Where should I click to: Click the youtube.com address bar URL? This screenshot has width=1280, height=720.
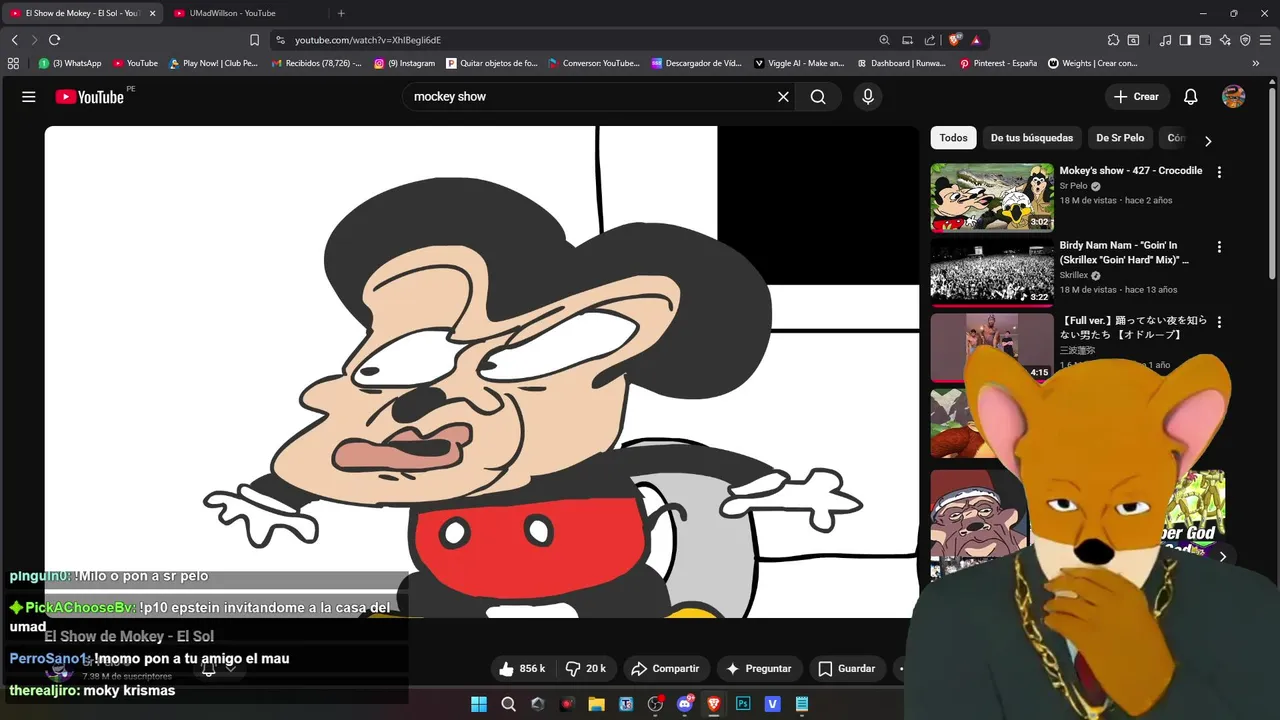(368, 40)
